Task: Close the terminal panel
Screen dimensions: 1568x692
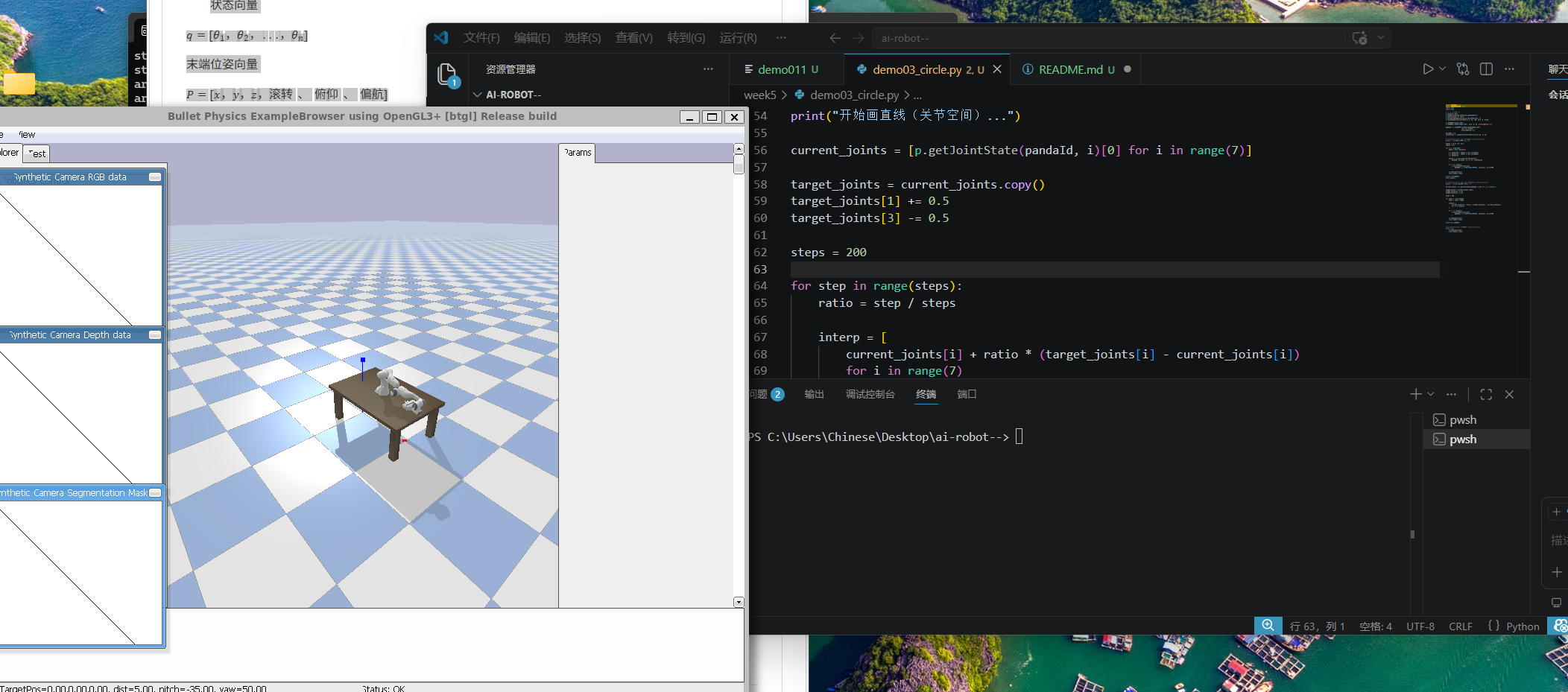Action: 1509,394
